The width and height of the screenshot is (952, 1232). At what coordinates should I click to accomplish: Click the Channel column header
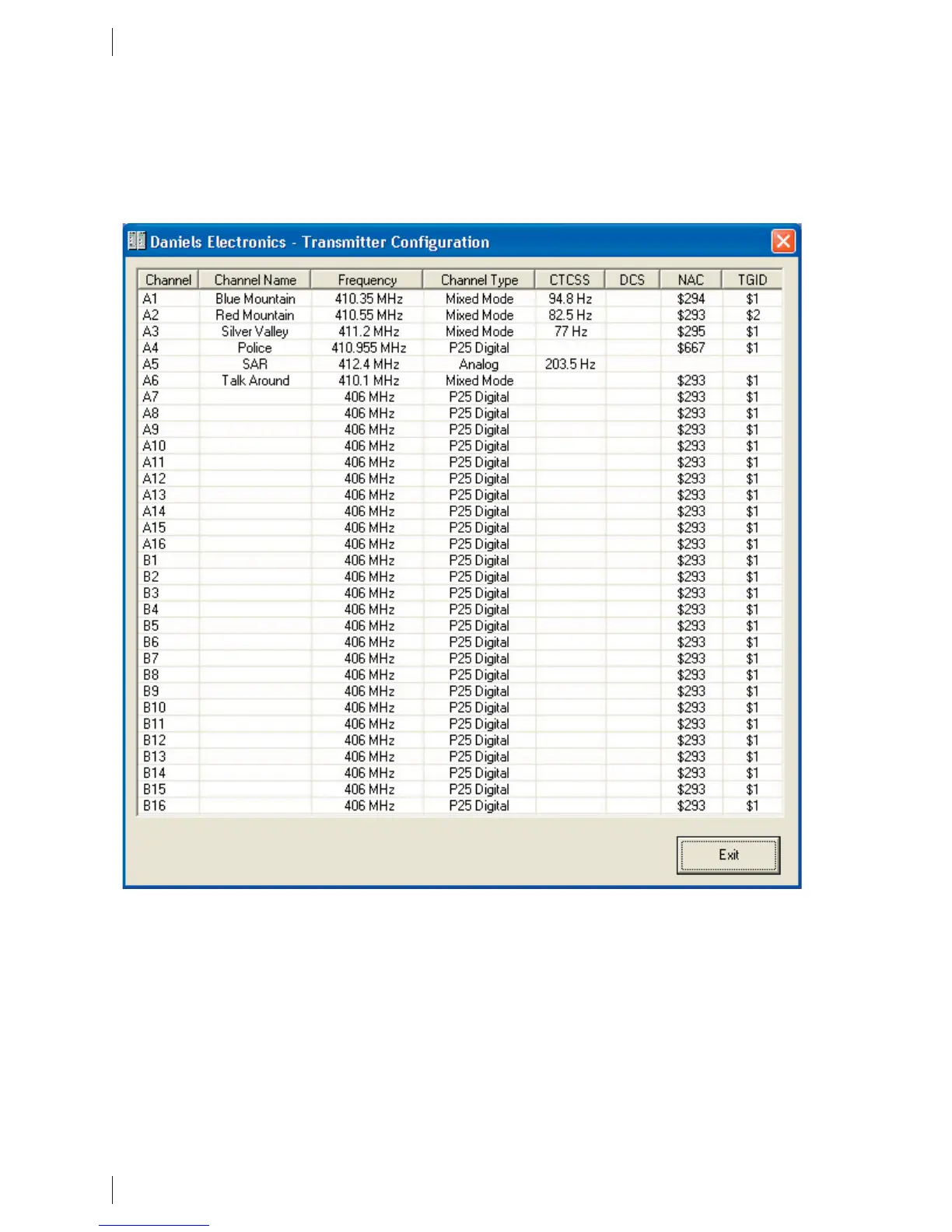tap(168, 280)
